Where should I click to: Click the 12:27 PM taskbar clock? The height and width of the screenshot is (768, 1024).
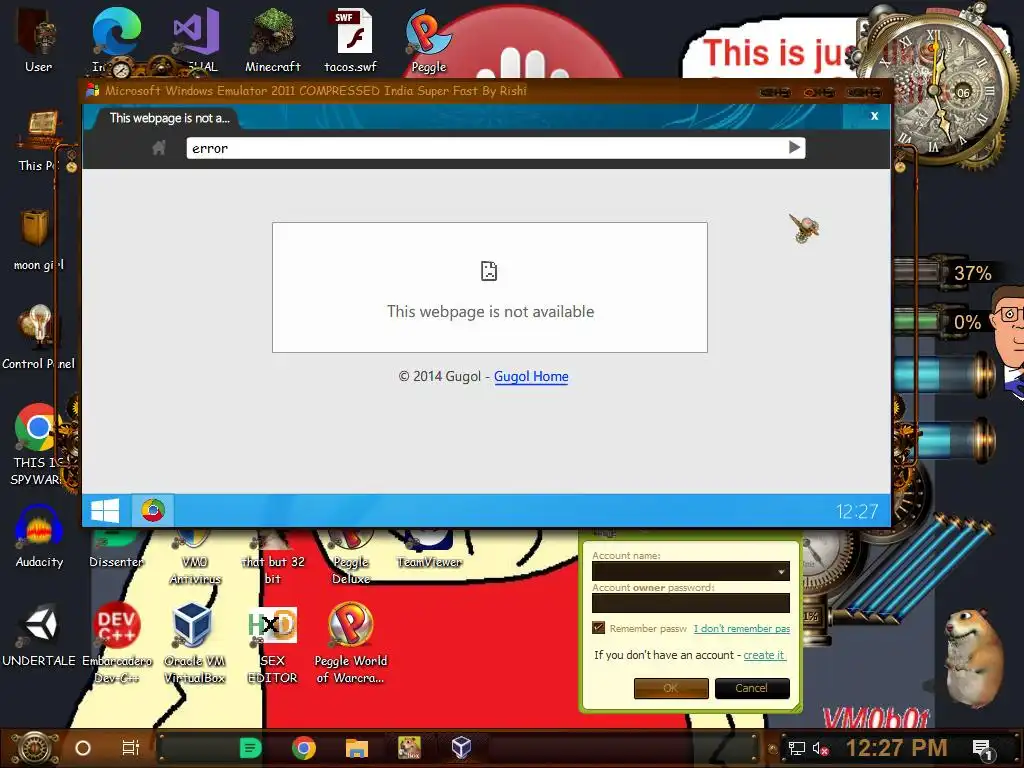tap(896, 748)
